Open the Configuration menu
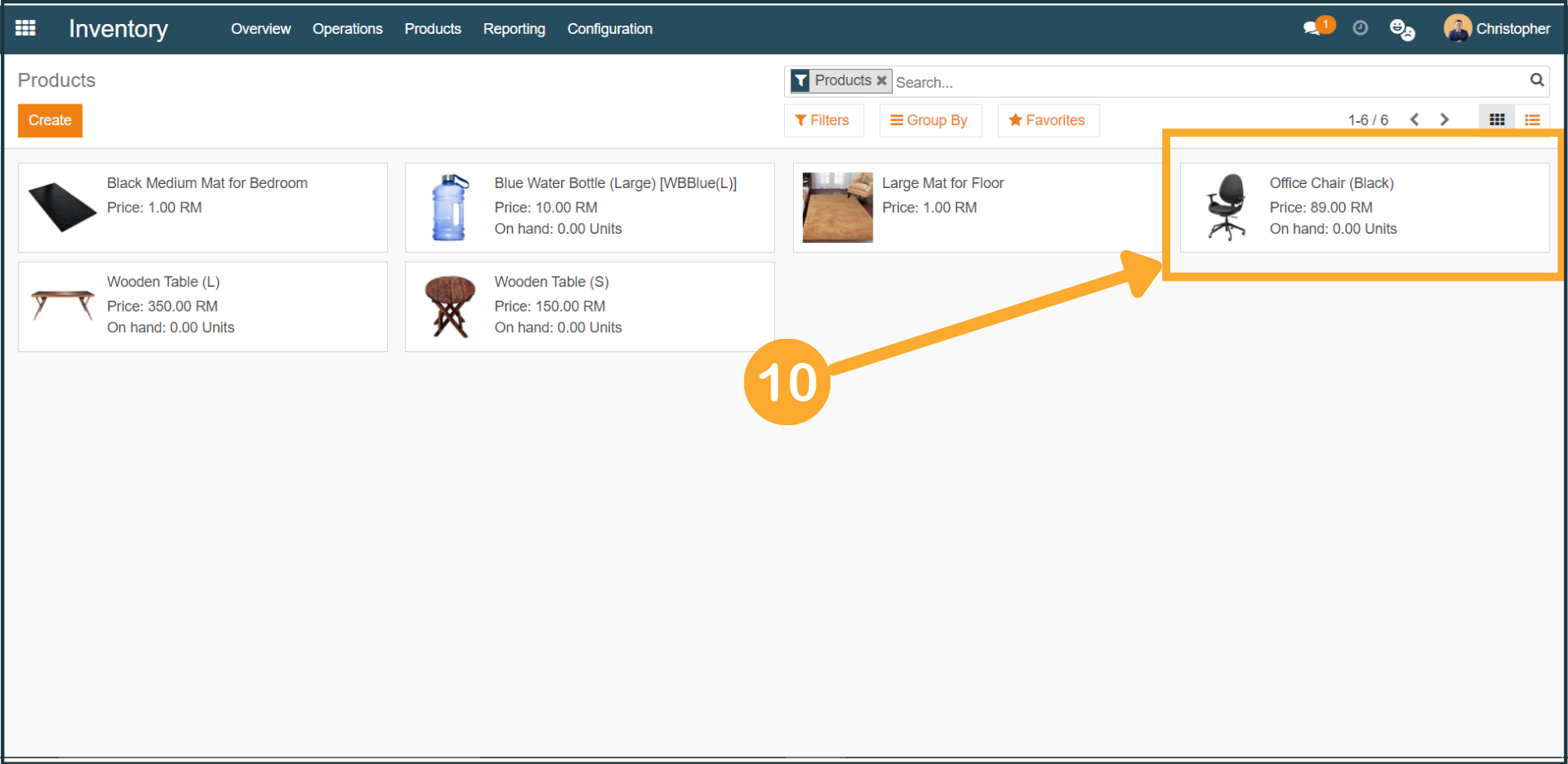 coord(609,29)
